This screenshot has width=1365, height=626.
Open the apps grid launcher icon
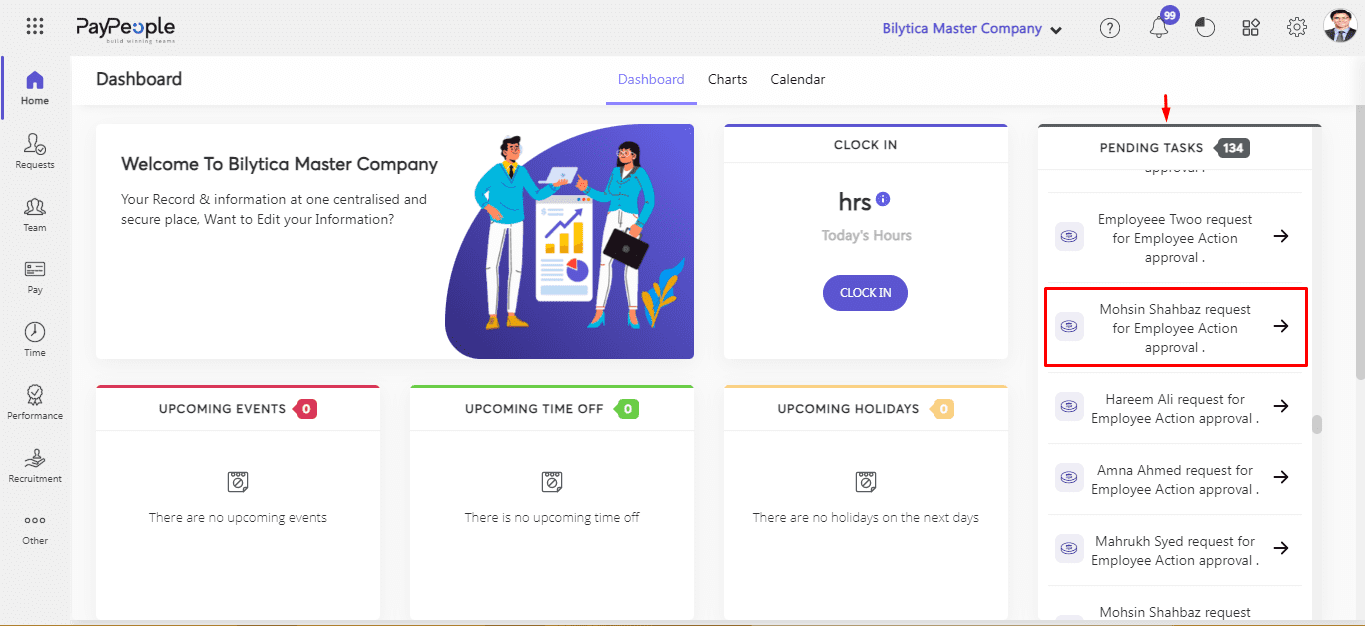(35, 27)
